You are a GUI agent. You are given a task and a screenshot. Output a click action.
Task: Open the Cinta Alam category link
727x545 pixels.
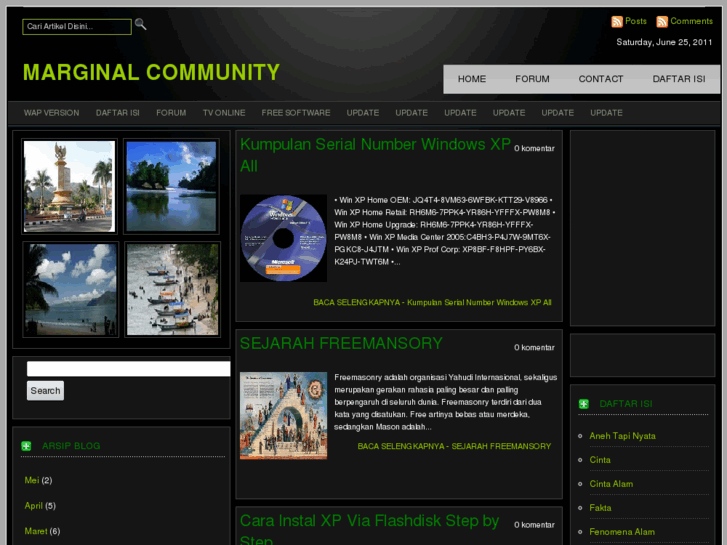point(611,484)
